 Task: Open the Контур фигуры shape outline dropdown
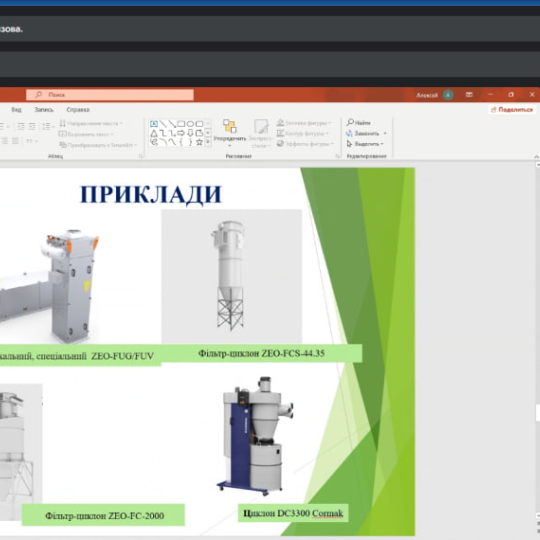(x=302, y=133)
